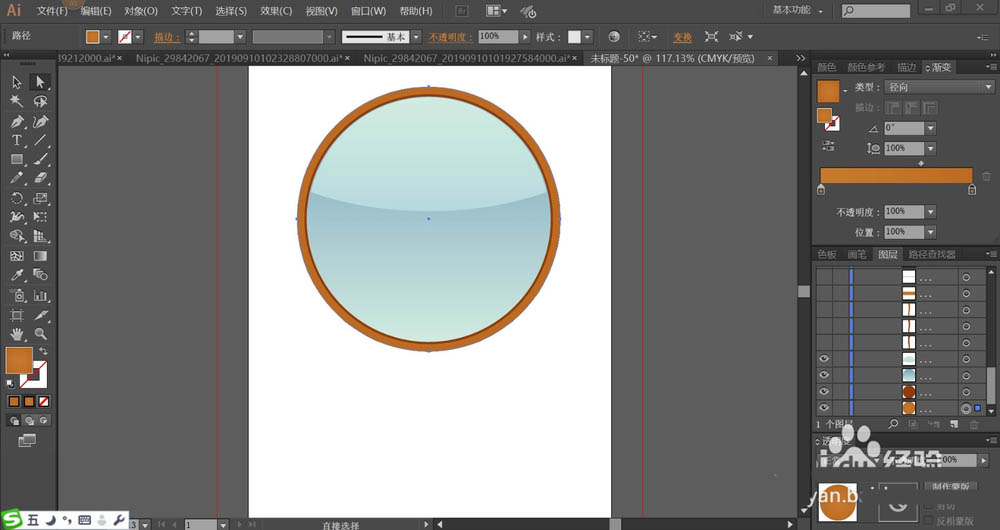Image resolution: width=1000 pixels, height=530 pixels.
Task: Select the Lasso tool
Action: click(x=40, y=101)
